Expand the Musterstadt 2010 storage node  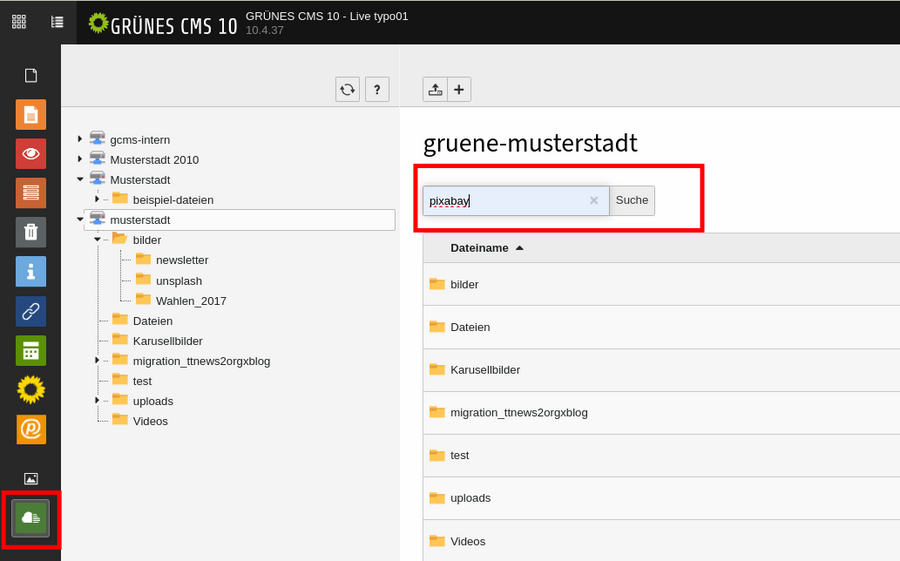point(80,159)
